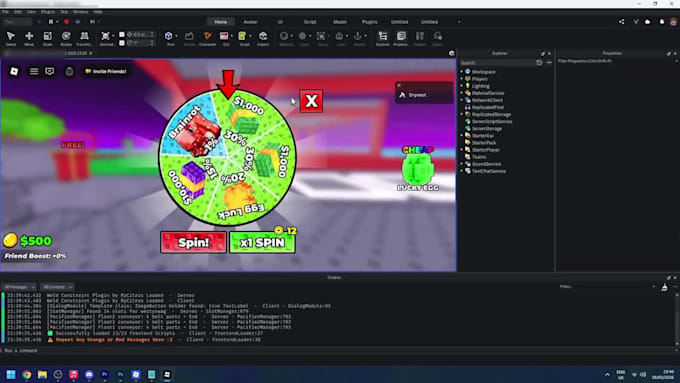
Task: Open the Part dropdown arrow
Action: [177, 36]
